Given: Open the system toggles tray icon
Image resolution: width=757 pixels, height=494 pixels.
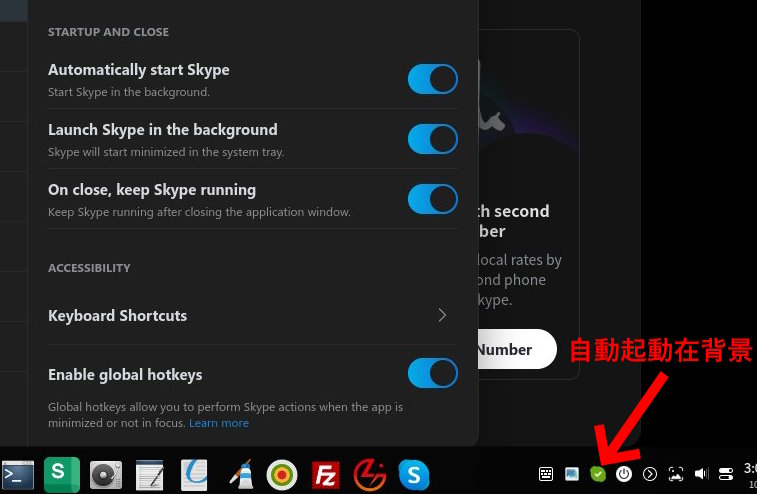Looking at the screenshot, I should point(726,474).
